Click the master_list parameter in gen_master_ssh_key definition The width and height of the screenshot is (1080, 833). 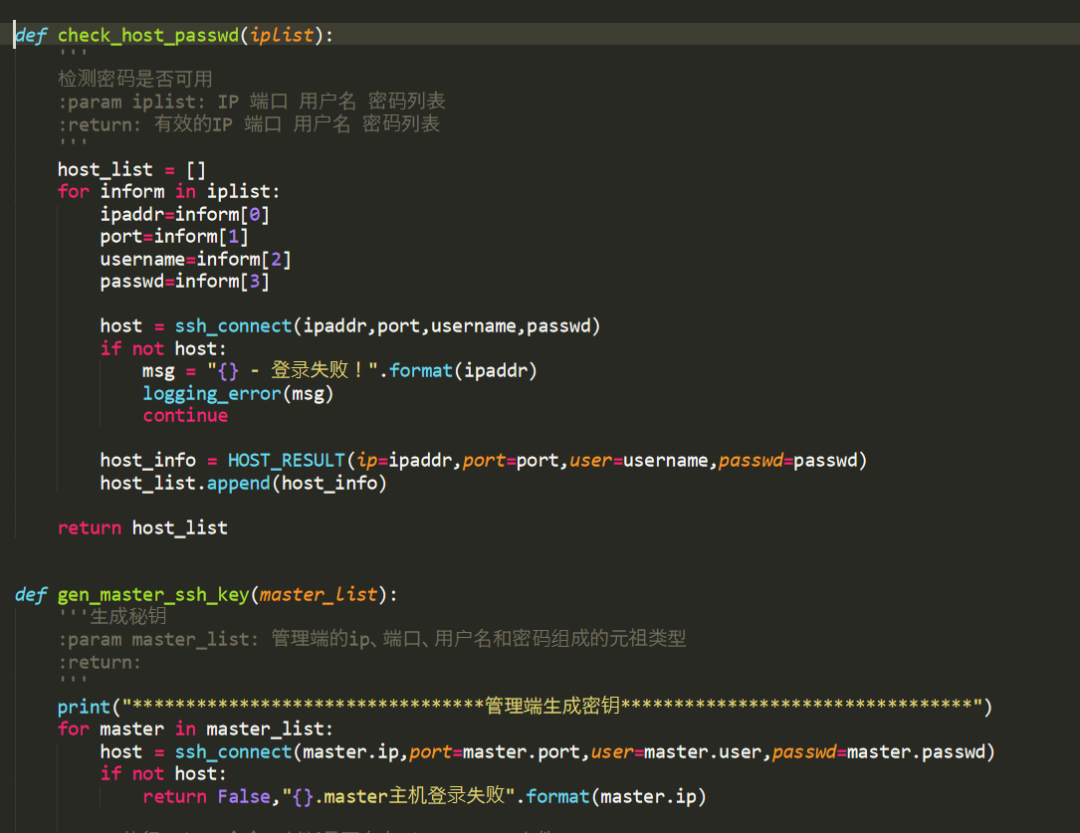pyautogui.click(x=318, y=595)
